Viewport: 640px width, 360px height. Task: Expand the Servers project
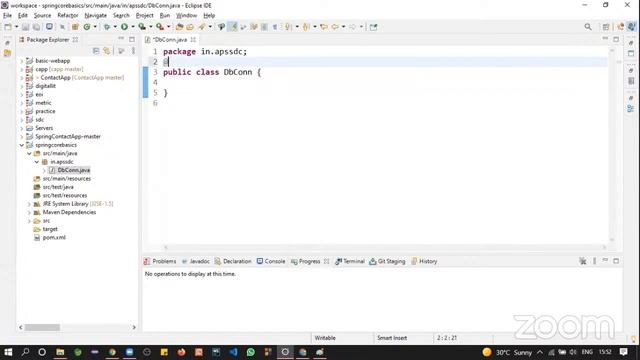pos(22,128)
